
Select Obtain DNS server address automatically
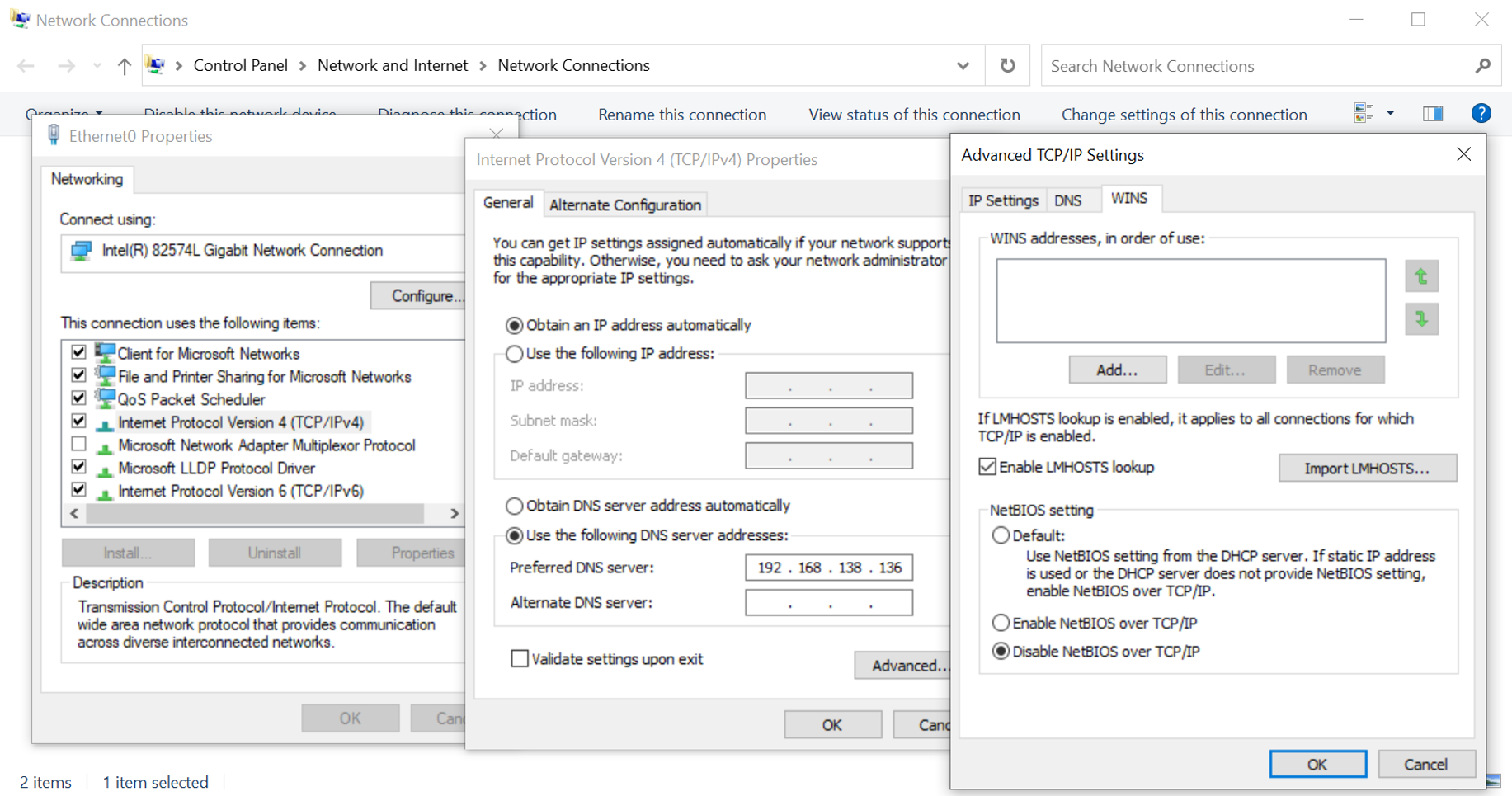(514, 506)
